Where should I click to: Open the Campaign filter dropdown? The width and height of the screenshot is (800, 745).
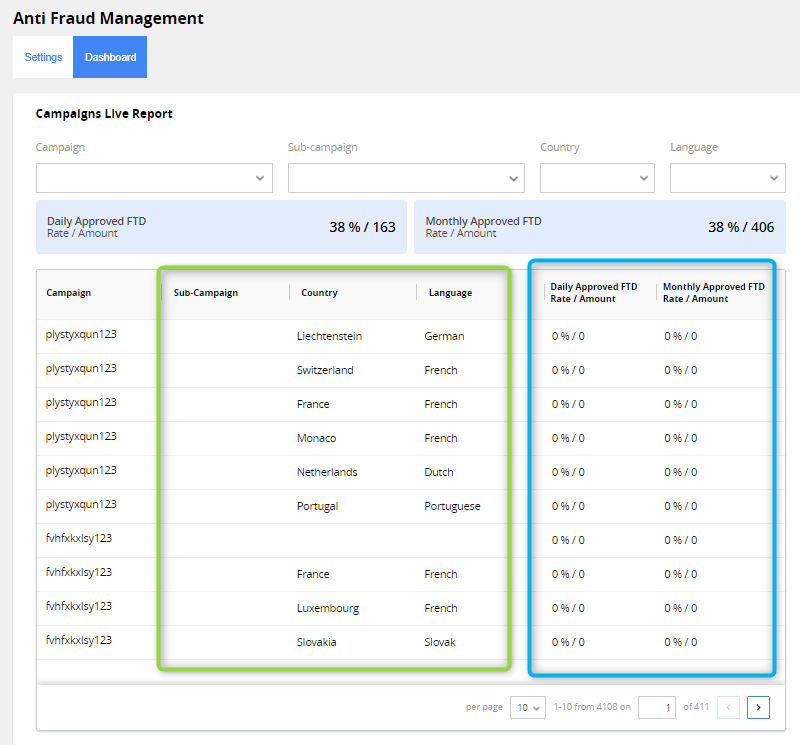154,178
